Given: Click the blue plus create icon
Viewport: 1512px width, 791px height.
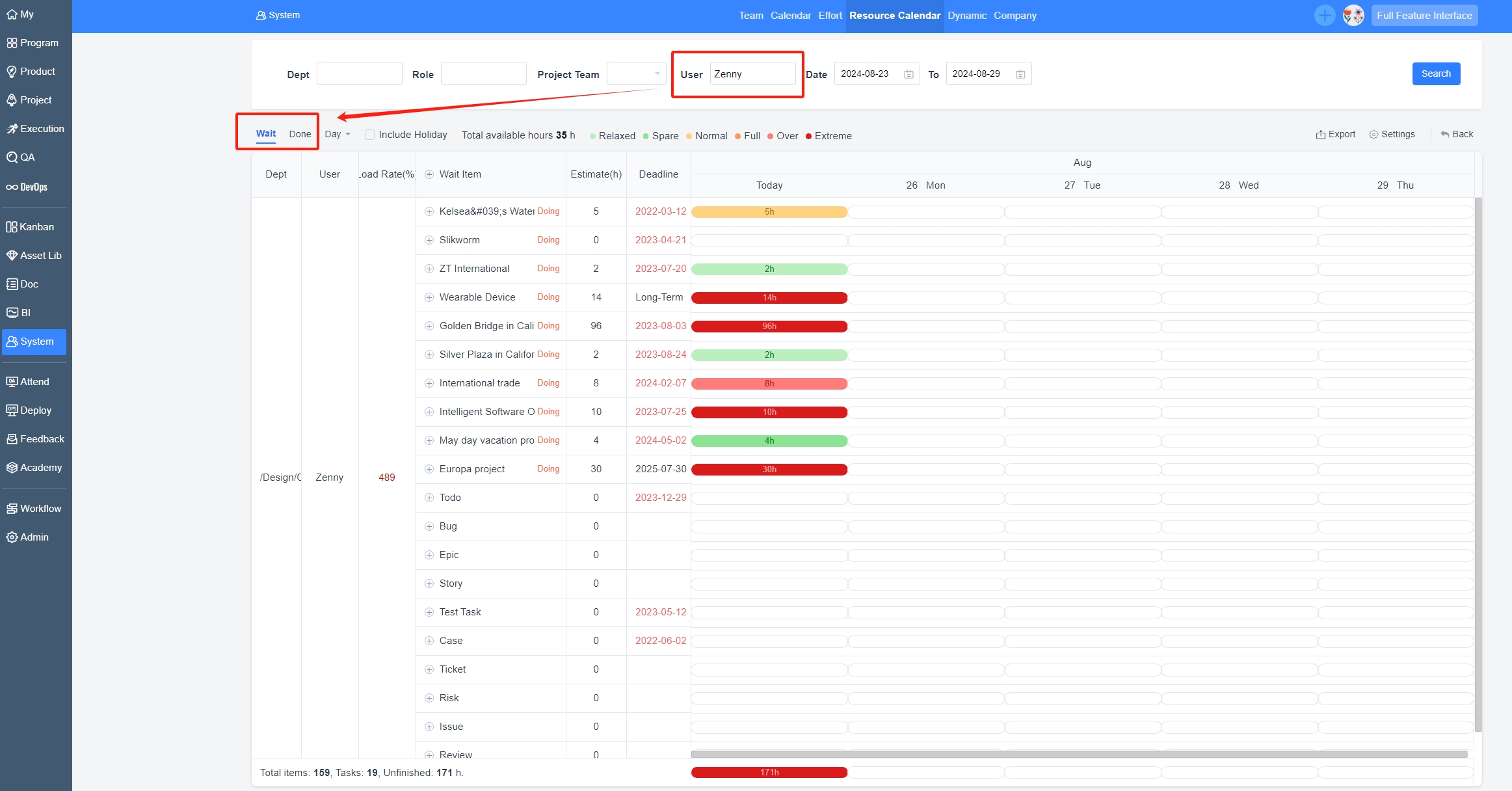Looking at the screenshot, I should coord(1324,16).
